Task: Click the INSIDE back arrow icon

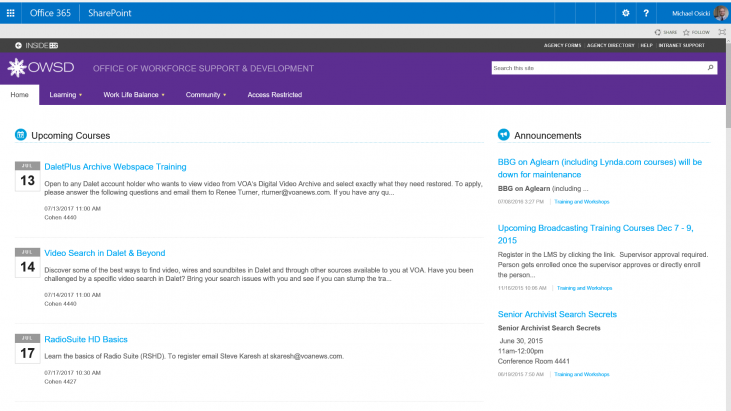Action: [x=18, y=45]
